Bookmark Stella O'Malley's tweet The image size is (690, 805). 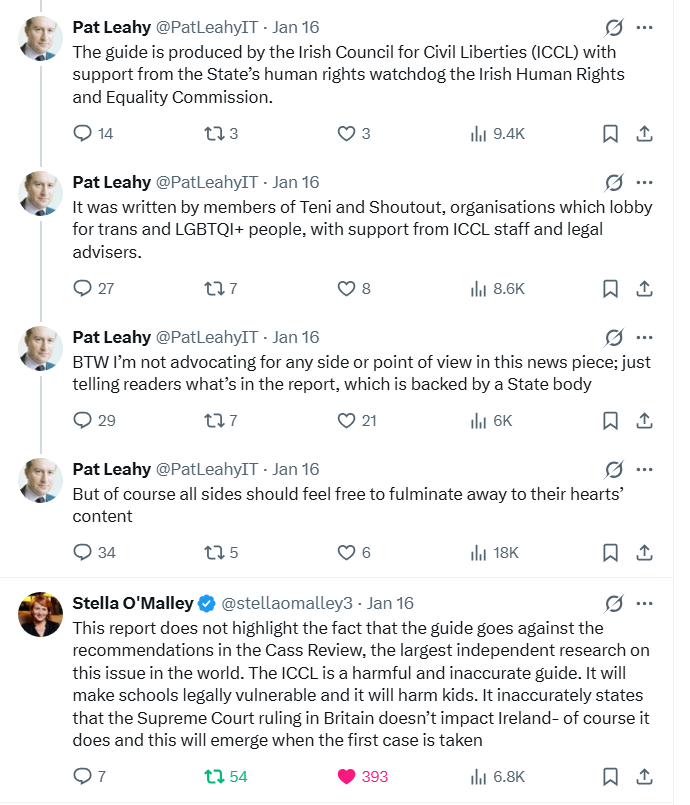(610, 776)
